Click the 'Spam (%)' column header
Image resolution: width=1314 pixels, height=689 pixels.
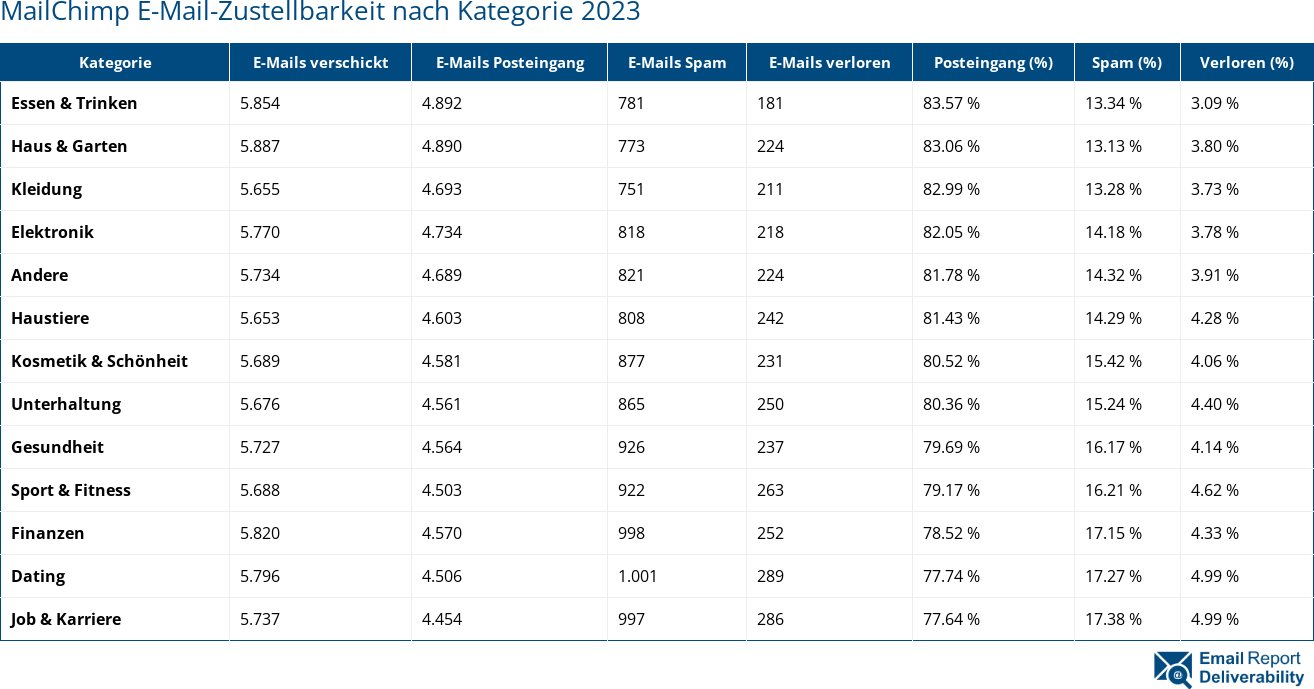[x=1127, y=62]
